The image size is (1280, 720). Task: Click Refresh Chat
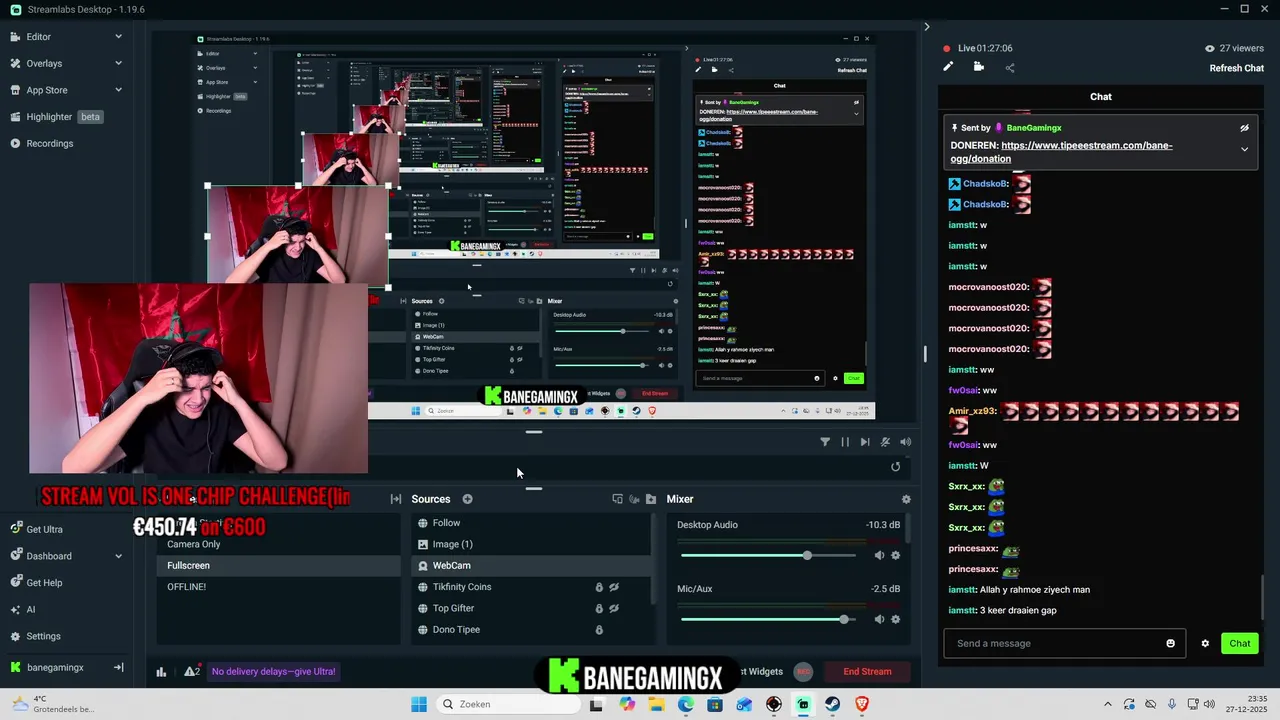[x=1237, y=68]
